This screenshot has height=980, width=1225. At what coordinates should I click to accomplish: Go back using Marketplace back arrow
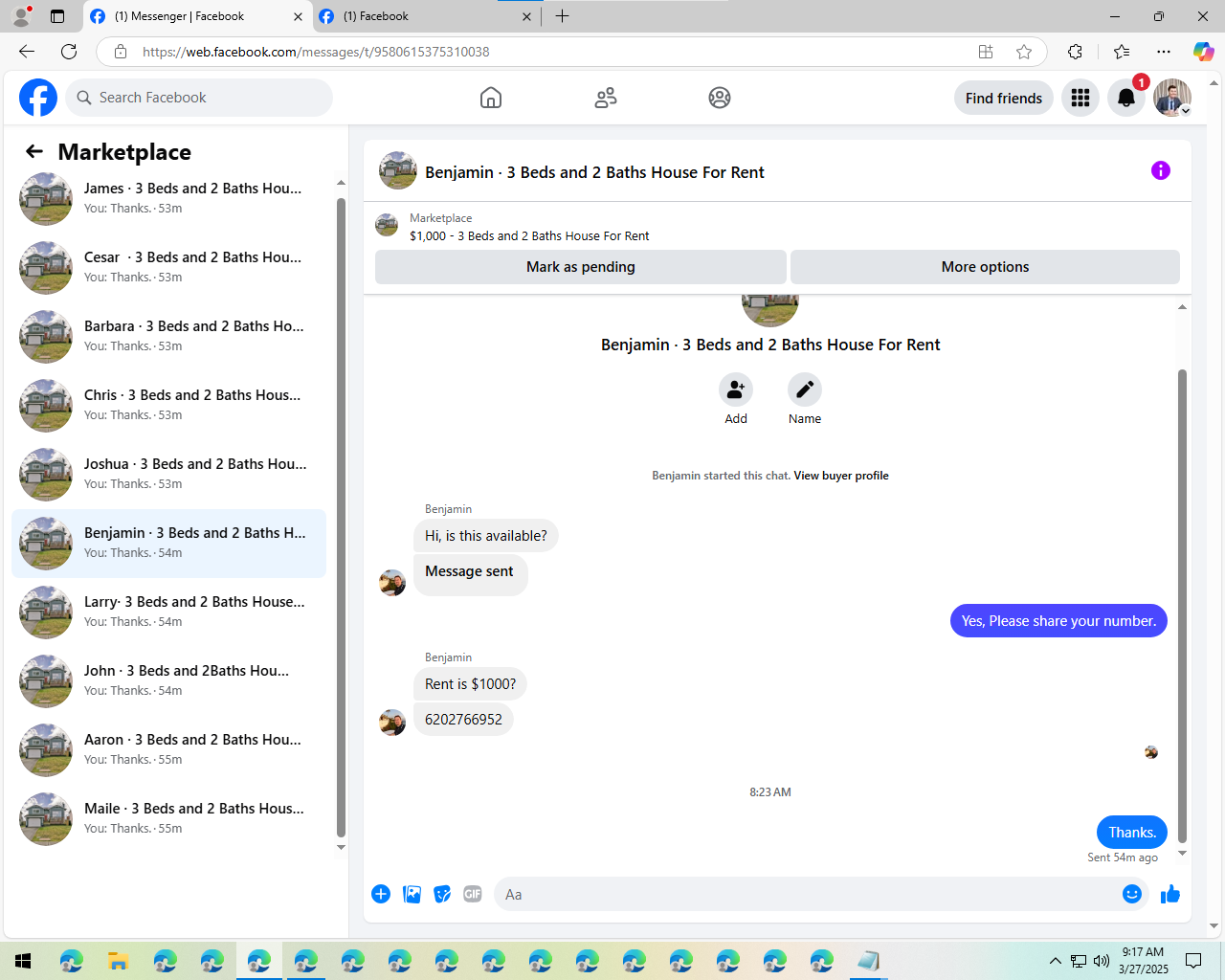point(34,151)
